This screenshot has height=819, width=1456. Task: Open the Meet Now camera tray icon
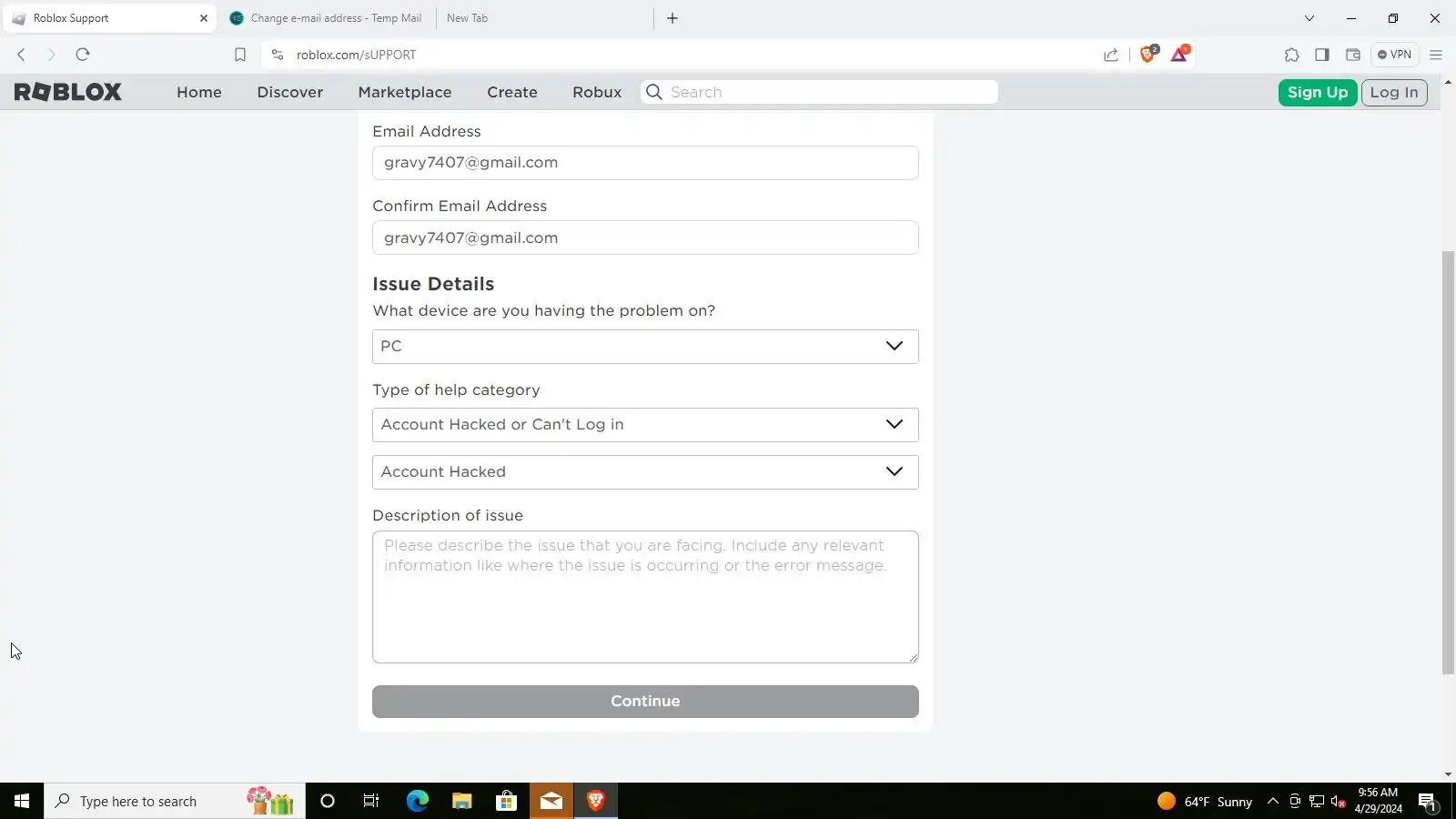tap(1295, 802)
